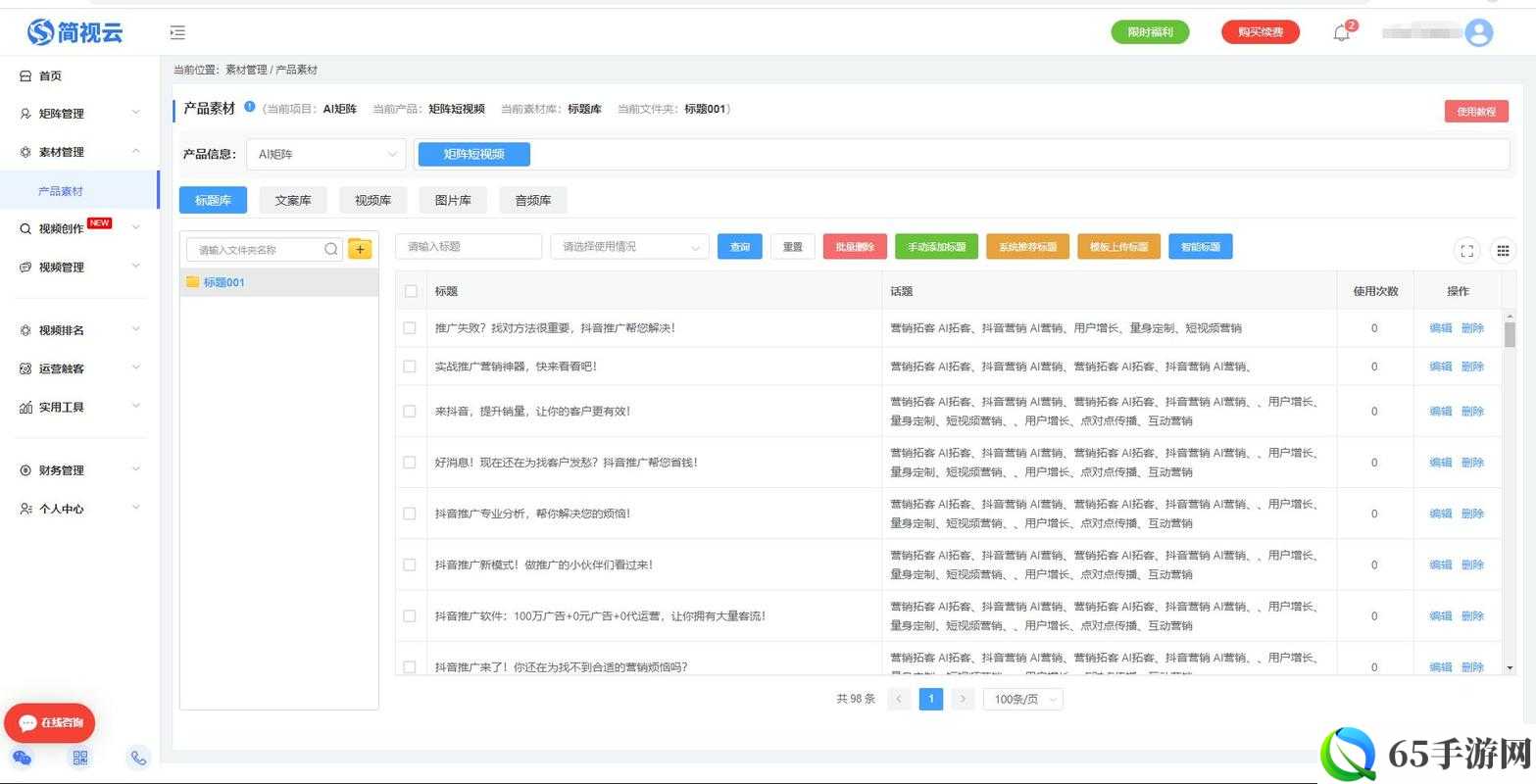Check the row 抖音推广新模式
This screenshot has width=1536, height=784.
pyautogui.click(x=410, y=564)
